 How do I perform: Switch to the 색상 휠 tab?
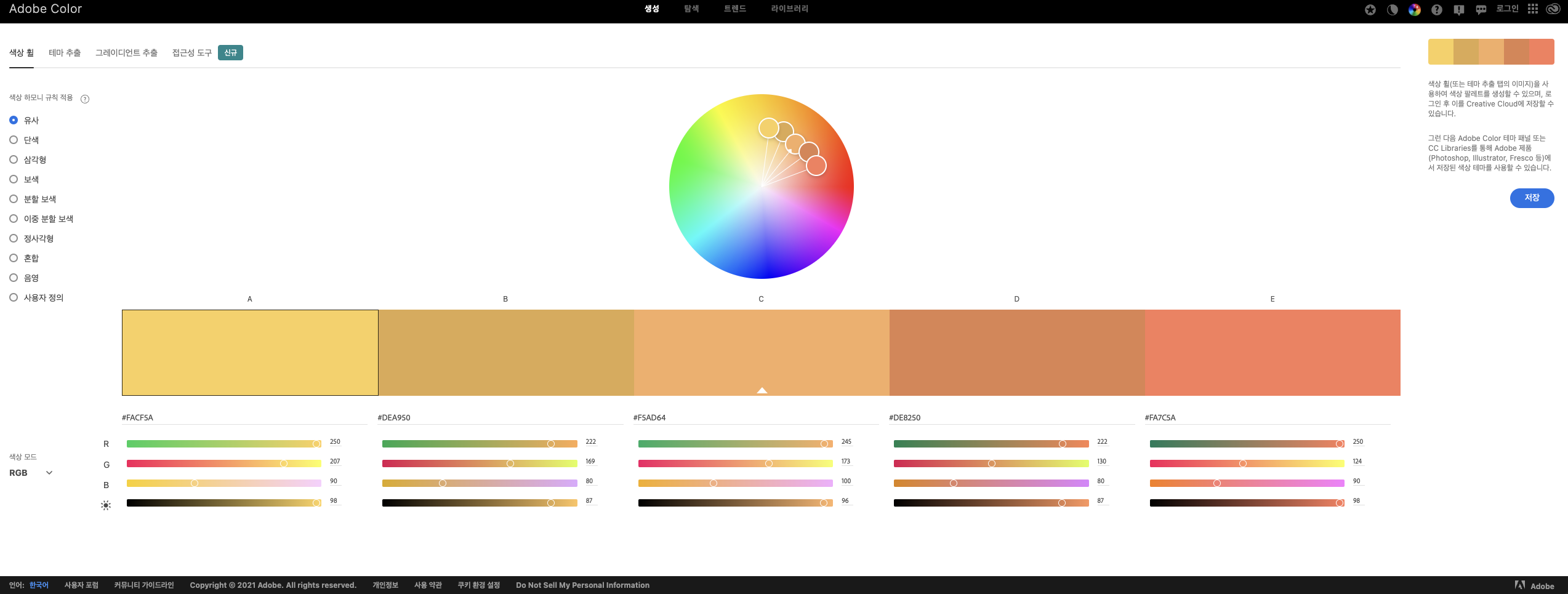[x=22, y=53]
